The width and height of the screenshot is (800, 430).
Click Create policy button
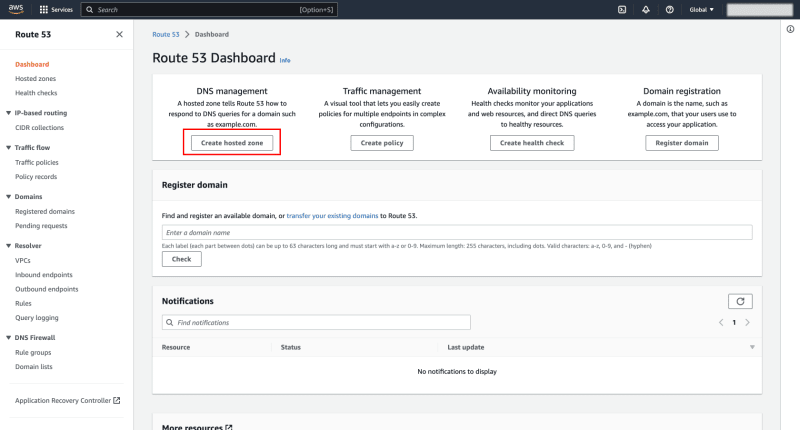coord(382,143)
